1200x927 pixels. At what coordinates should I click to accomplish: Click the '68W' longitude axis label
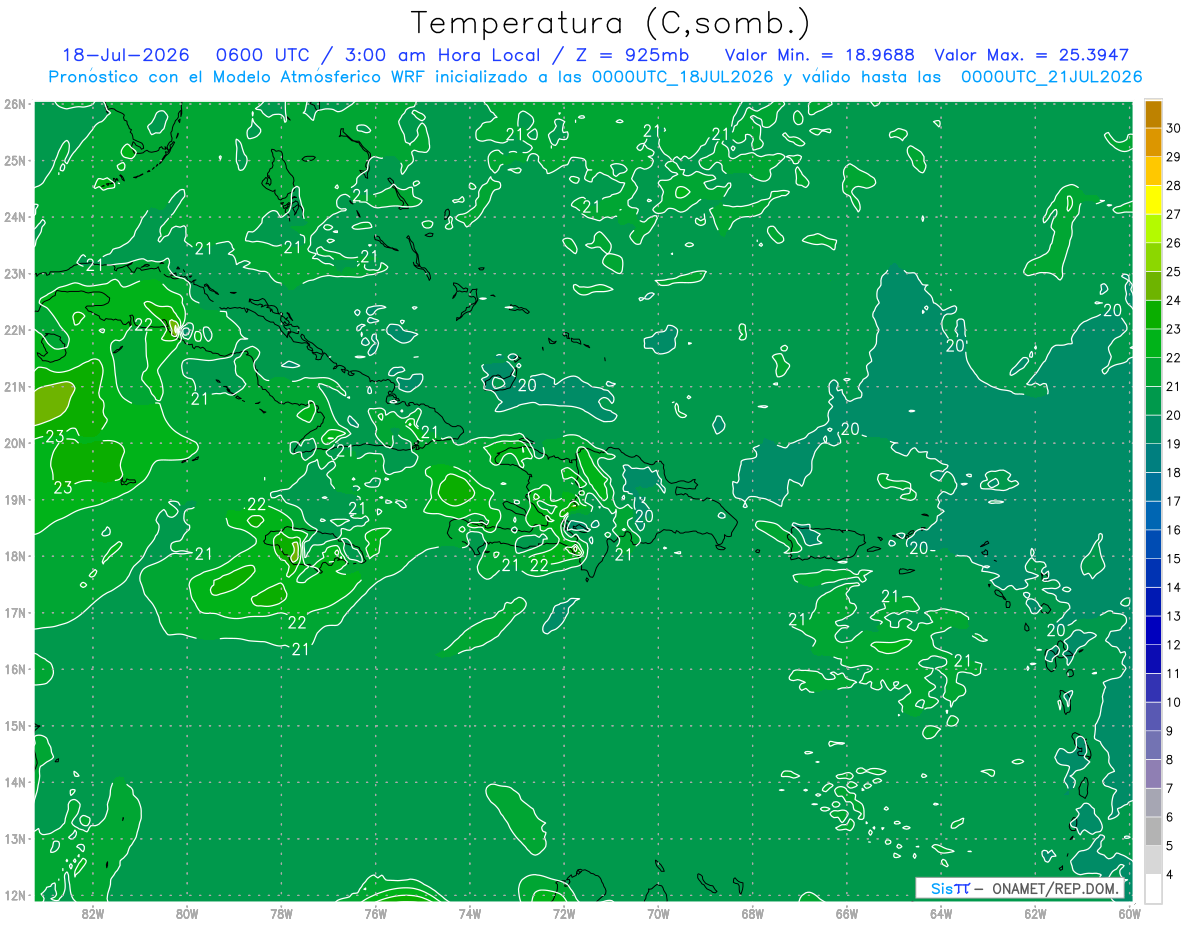coord(753,913)
